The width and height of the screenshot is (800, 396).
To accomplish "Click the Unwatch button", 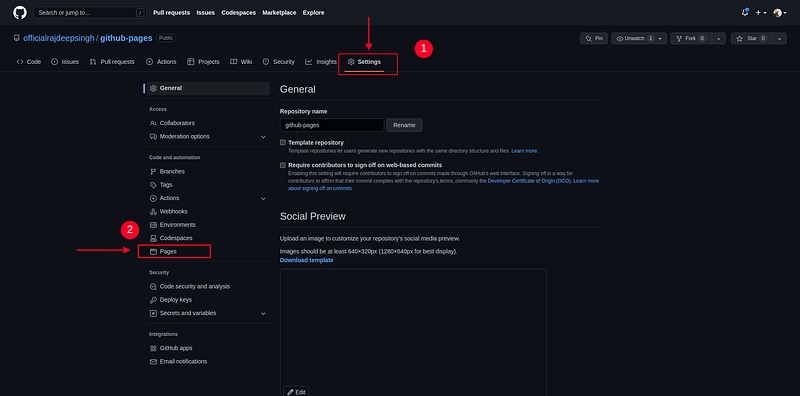I will [x=633, y=38].
